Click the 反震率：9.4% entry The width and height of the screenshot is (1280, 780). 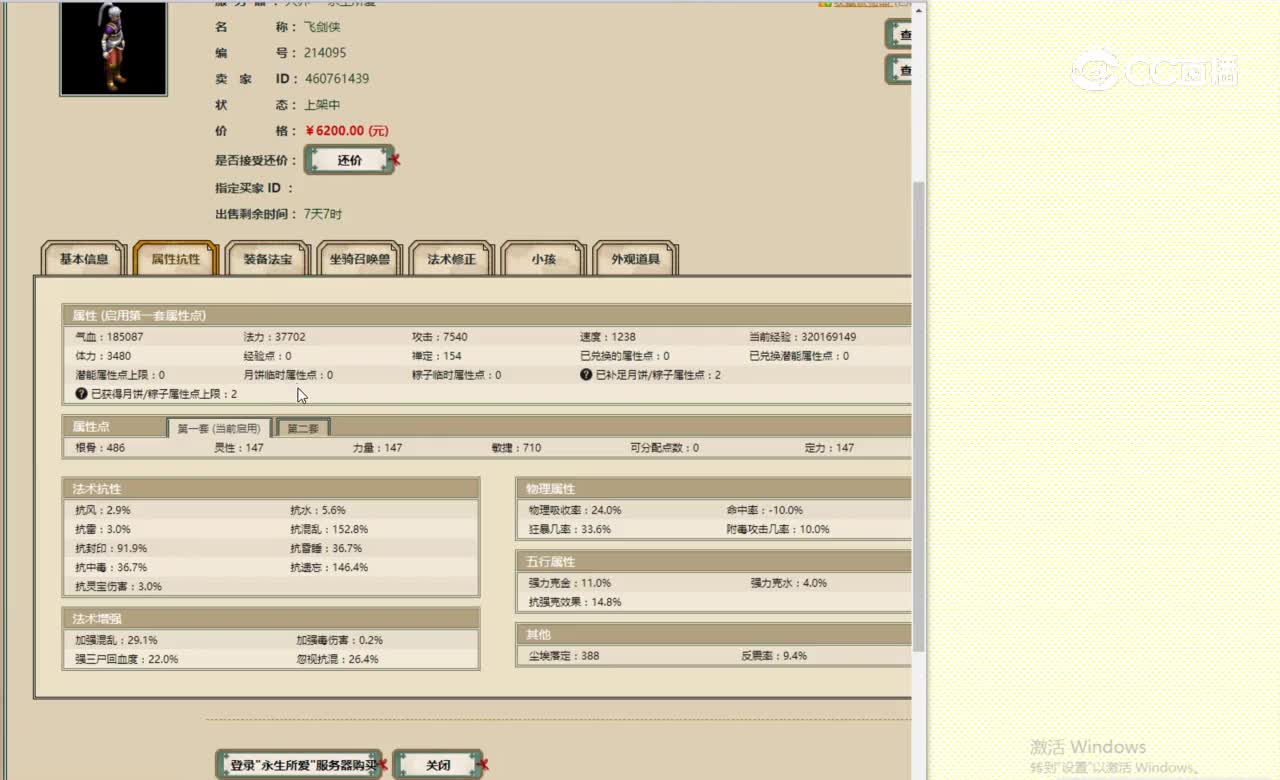pyautogui.click(x=774, y=656)
